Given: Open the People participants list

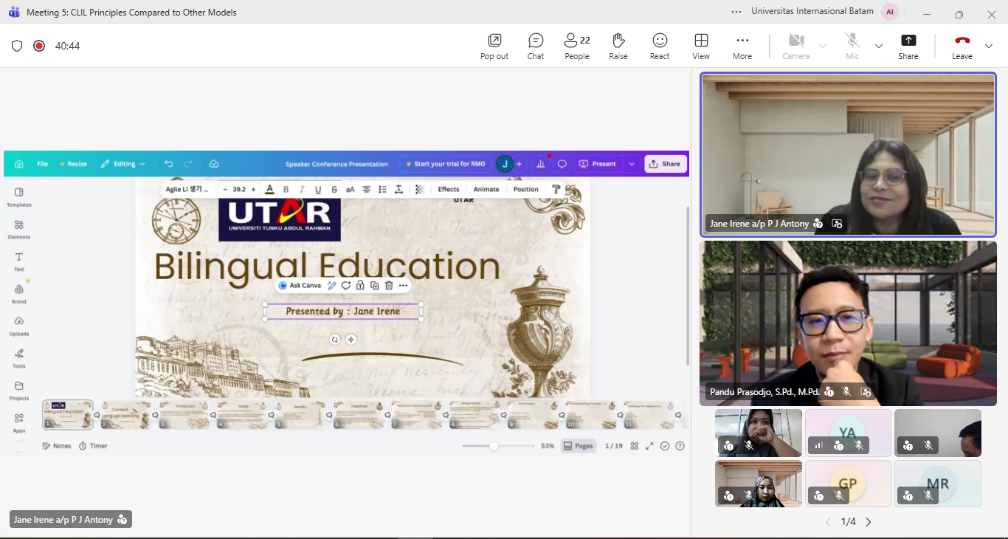Looking at the screenshot, I should 577,46.
